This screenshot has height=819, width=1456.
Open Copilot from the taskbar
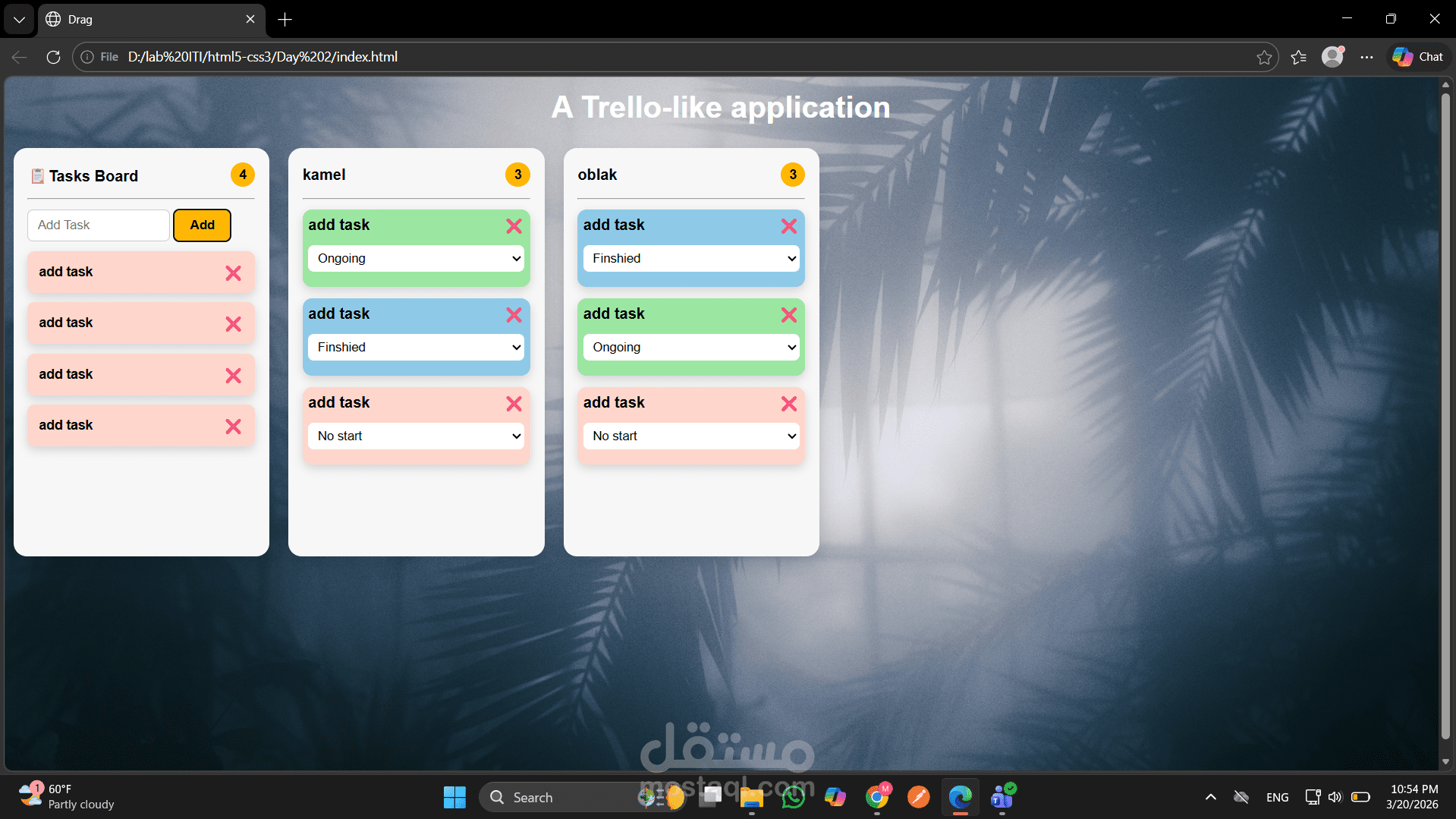click(x=835, y=797)
